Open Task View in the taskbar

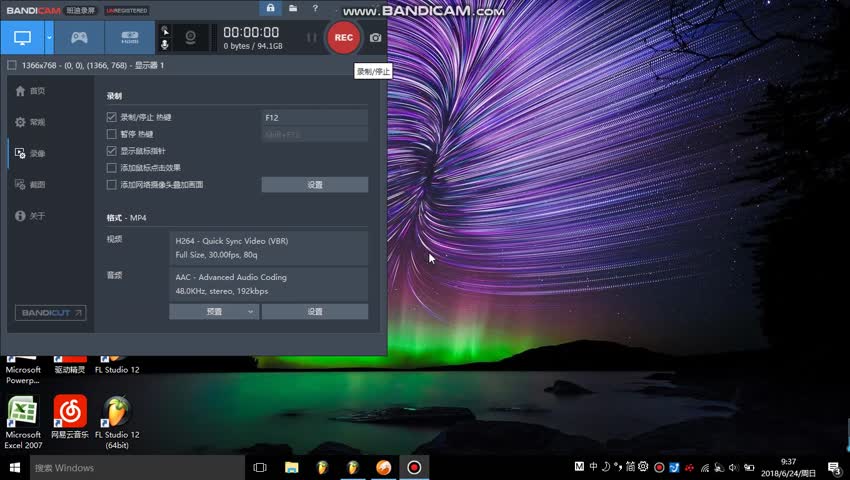(x=260, y=467)
